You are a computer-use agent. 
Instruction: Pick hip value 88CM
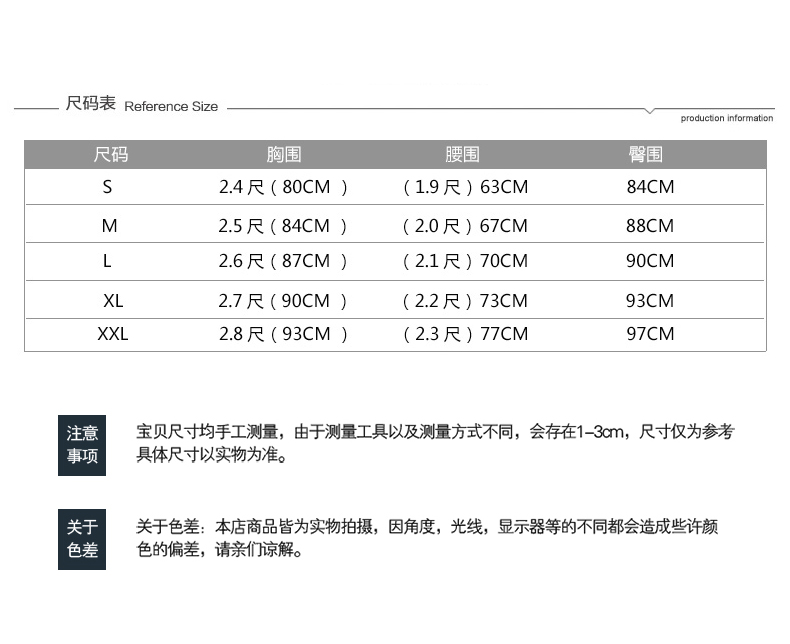(650, 226)
